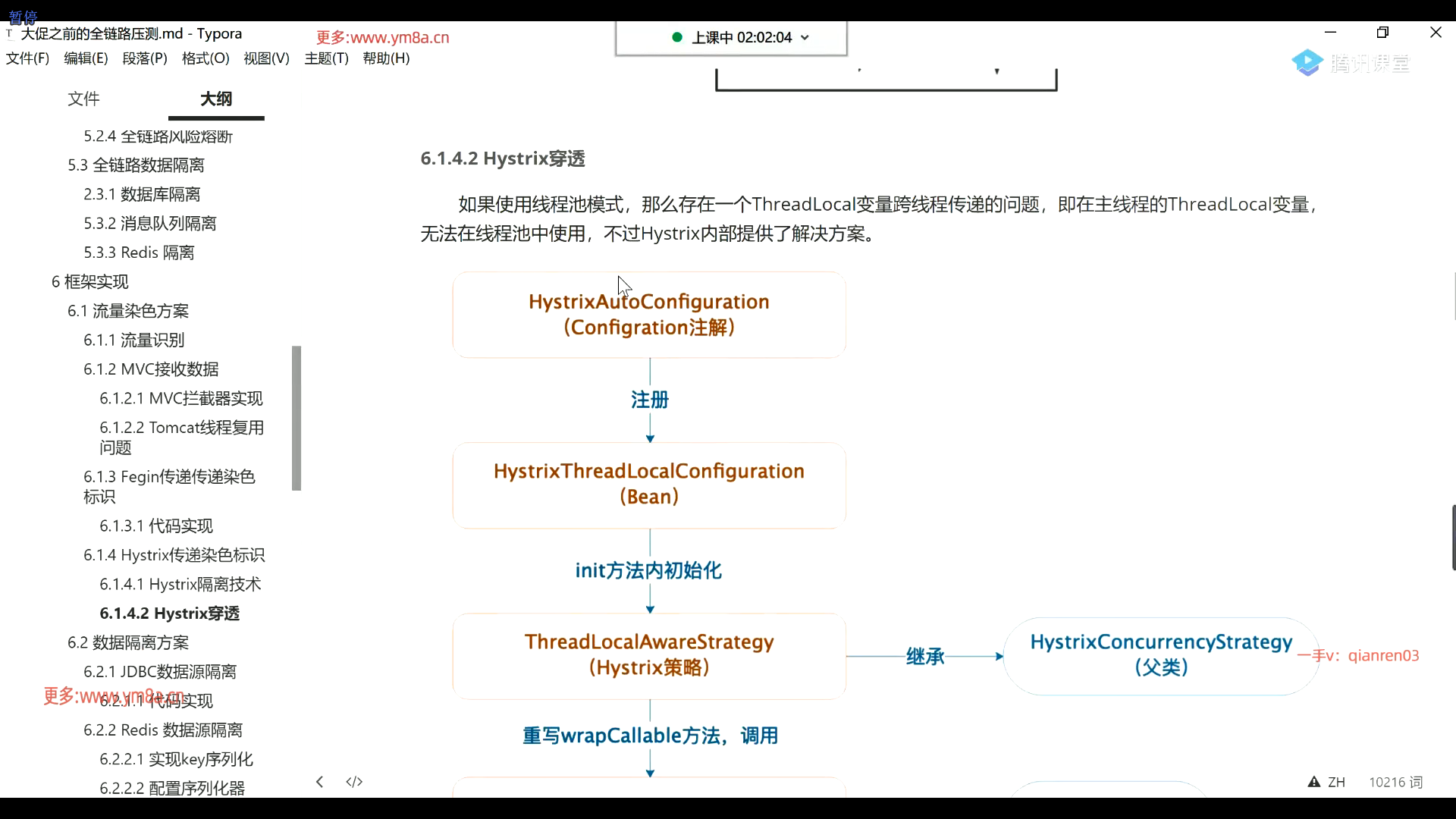Image resolution: width=1456 pixels, height=819 pixels.
Task: Expand the class timer dropdown chevron
Action: pyautogui.click(x=805, y=38)
